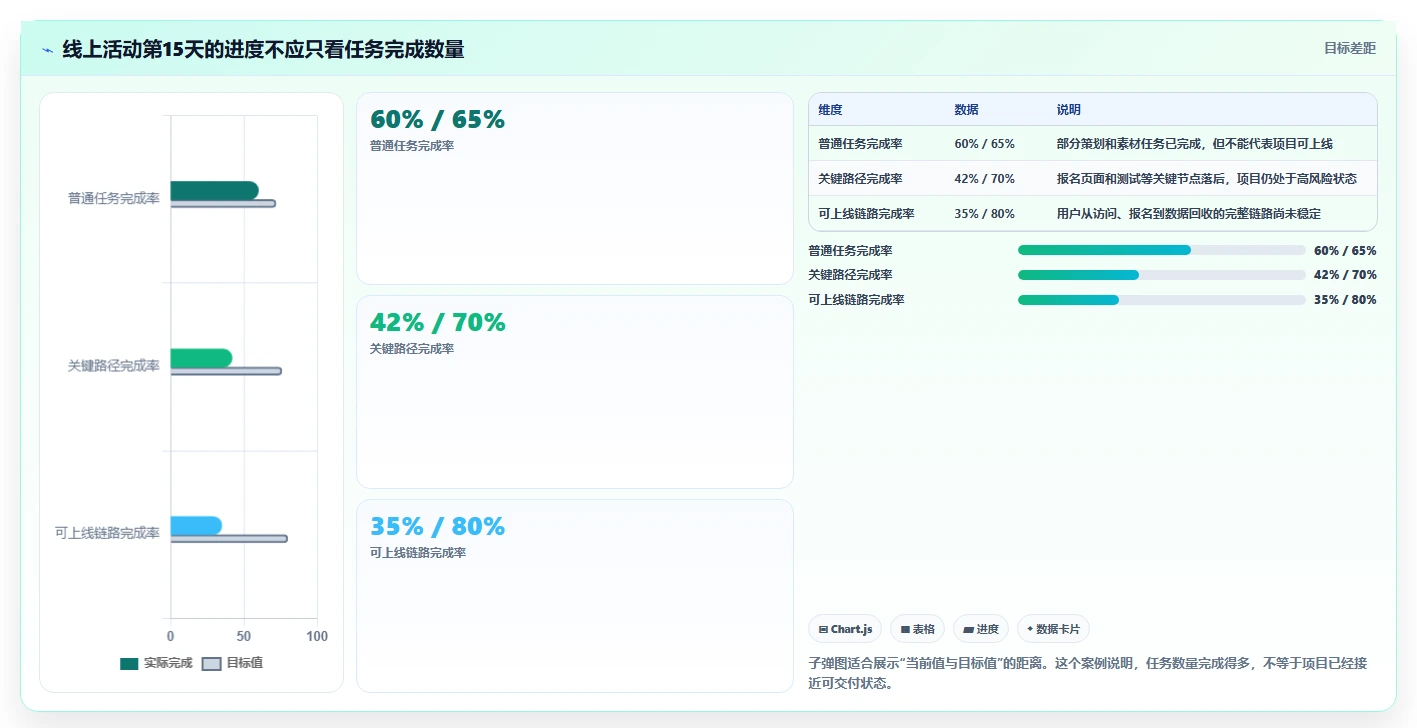Click the 进度 tag chip
The image size is (1417, 728).
coord(981,629)
